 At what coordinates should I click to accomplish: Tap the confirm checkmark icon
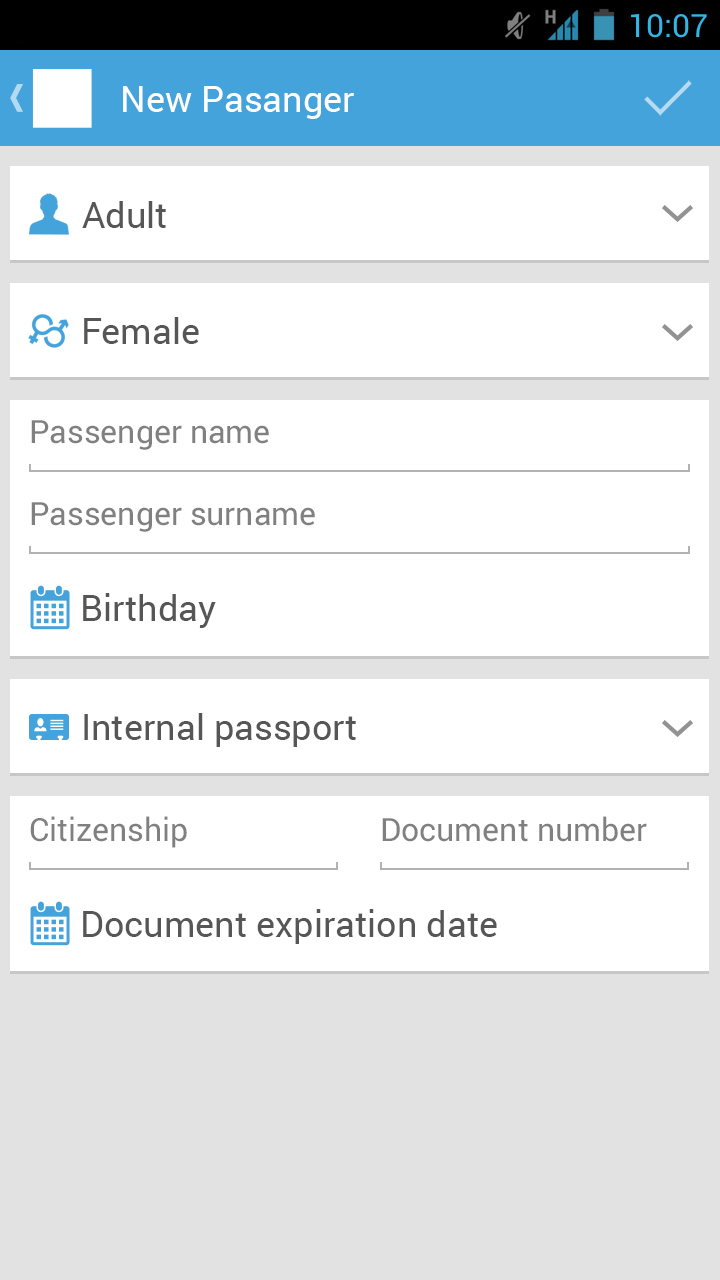[668, 98]
